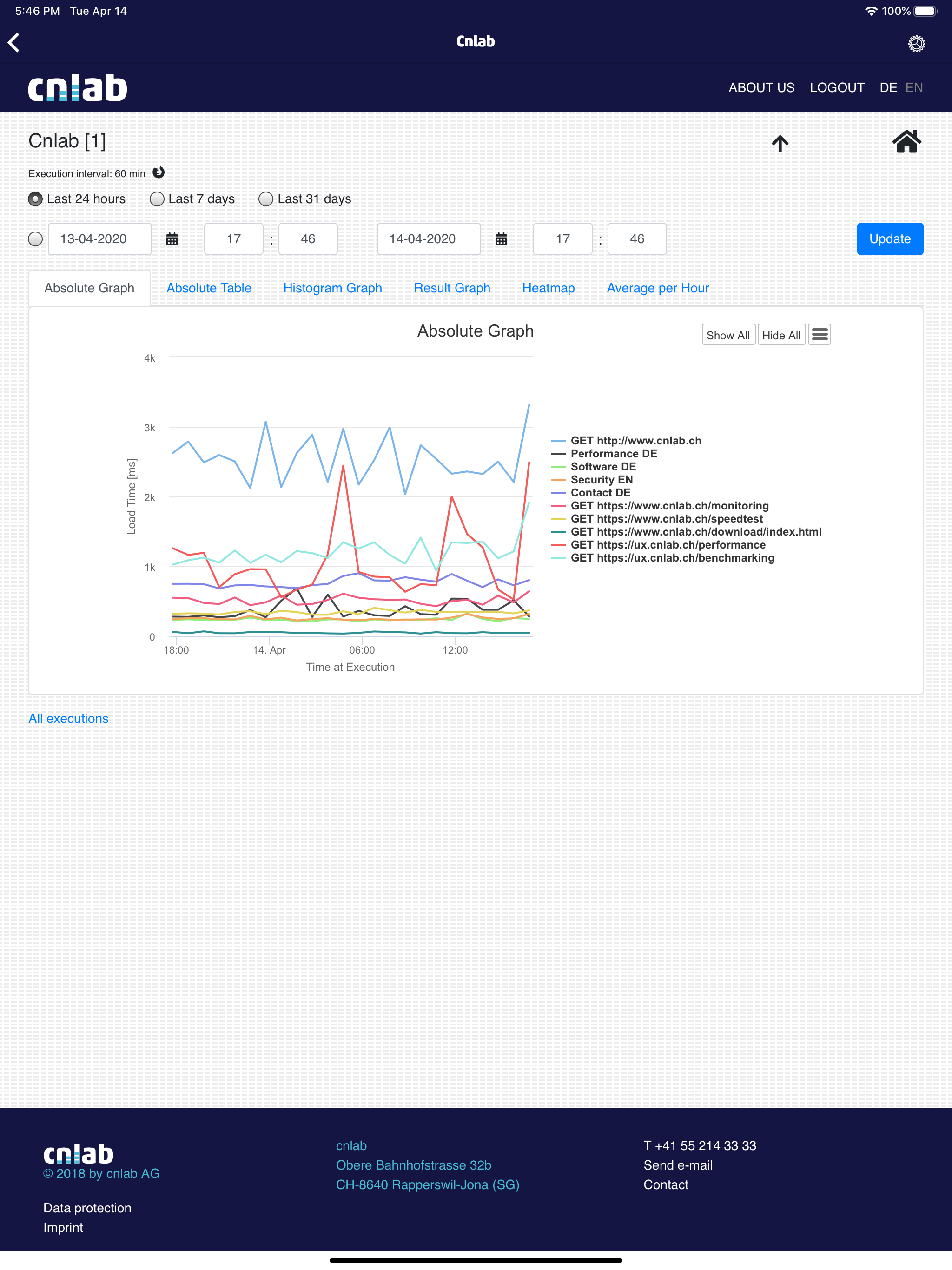The image size is (952, 1270).
Task: Click LOGOUT in the header
Action: tap(837, 88)
